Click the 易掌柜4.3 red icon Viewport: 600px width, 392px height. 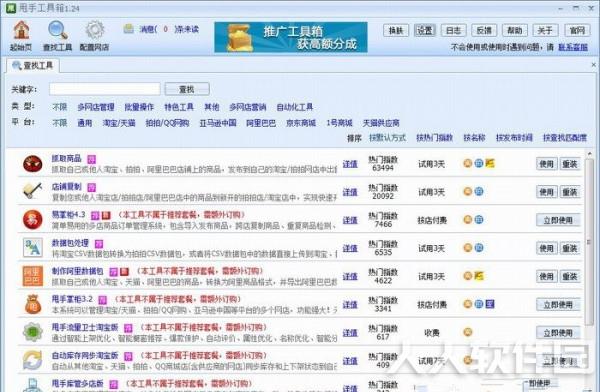(x=33, y=220)
